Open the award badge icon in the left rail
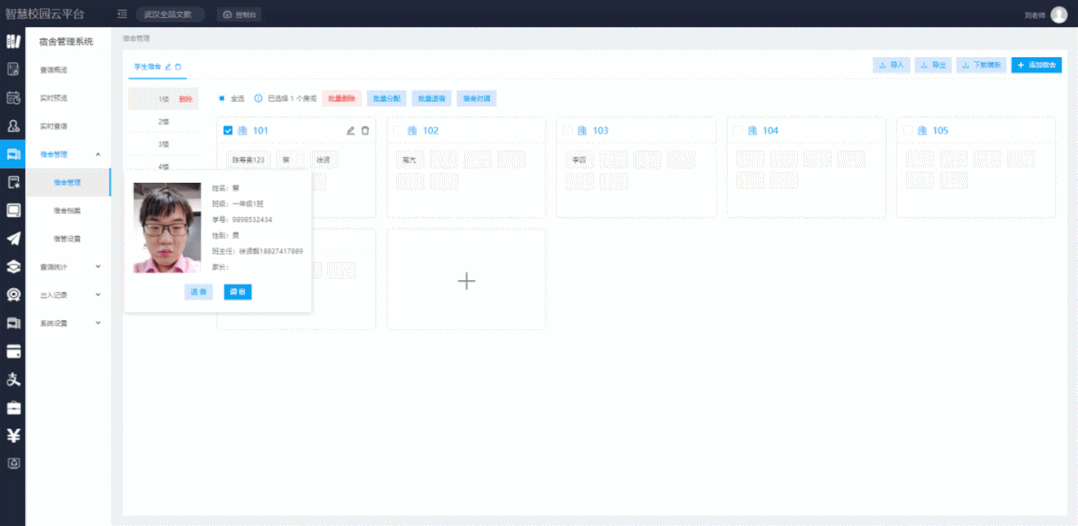The image size is (1078, 526). point(13,295)
